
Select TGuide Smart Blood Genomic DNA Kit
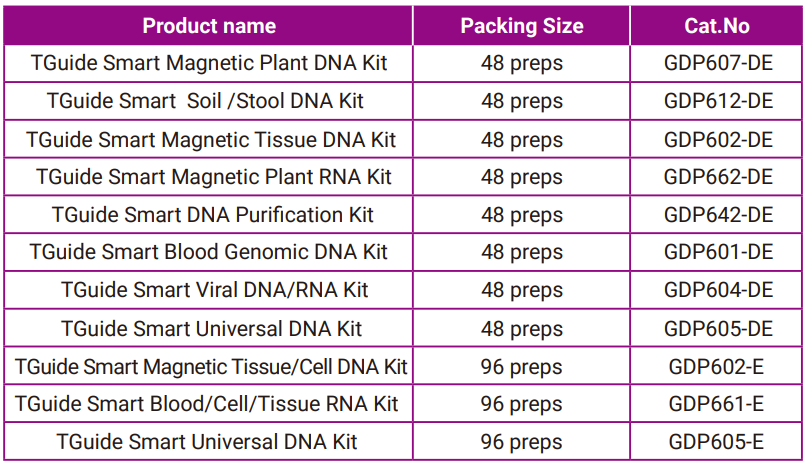(x=209, y=252)
